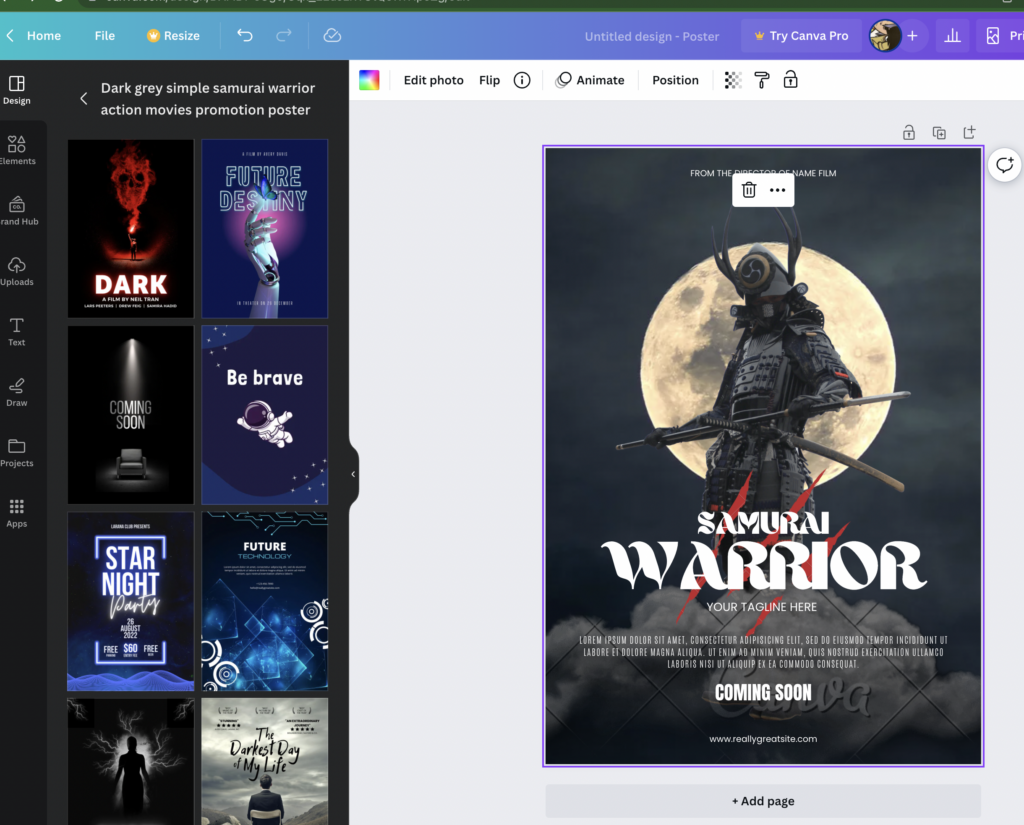Switch to the Text tab in sidebar
Viewport: 1024px width, 825px height.
pos(17,332)
